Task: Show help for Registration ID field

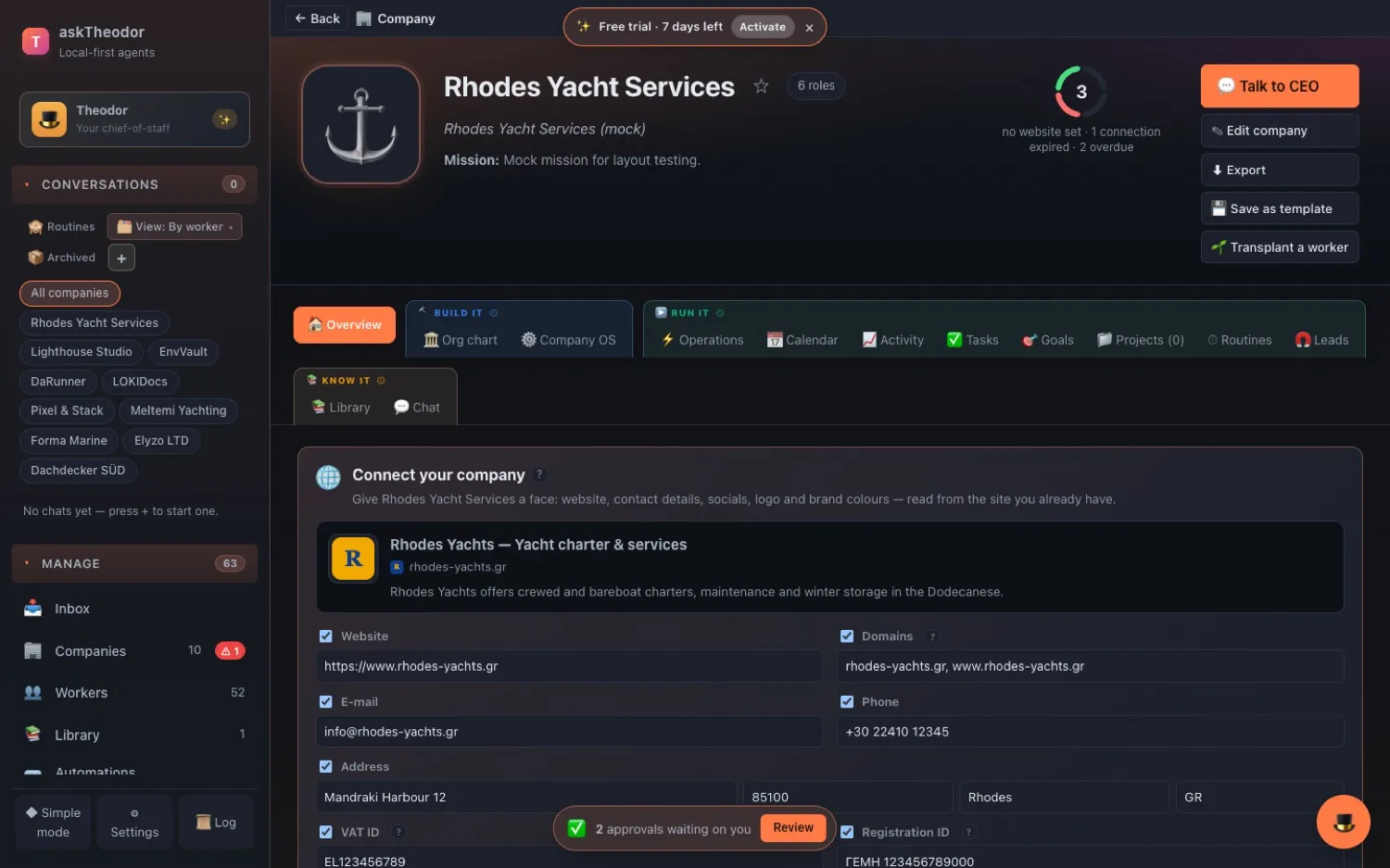Action: click(968, 832)
